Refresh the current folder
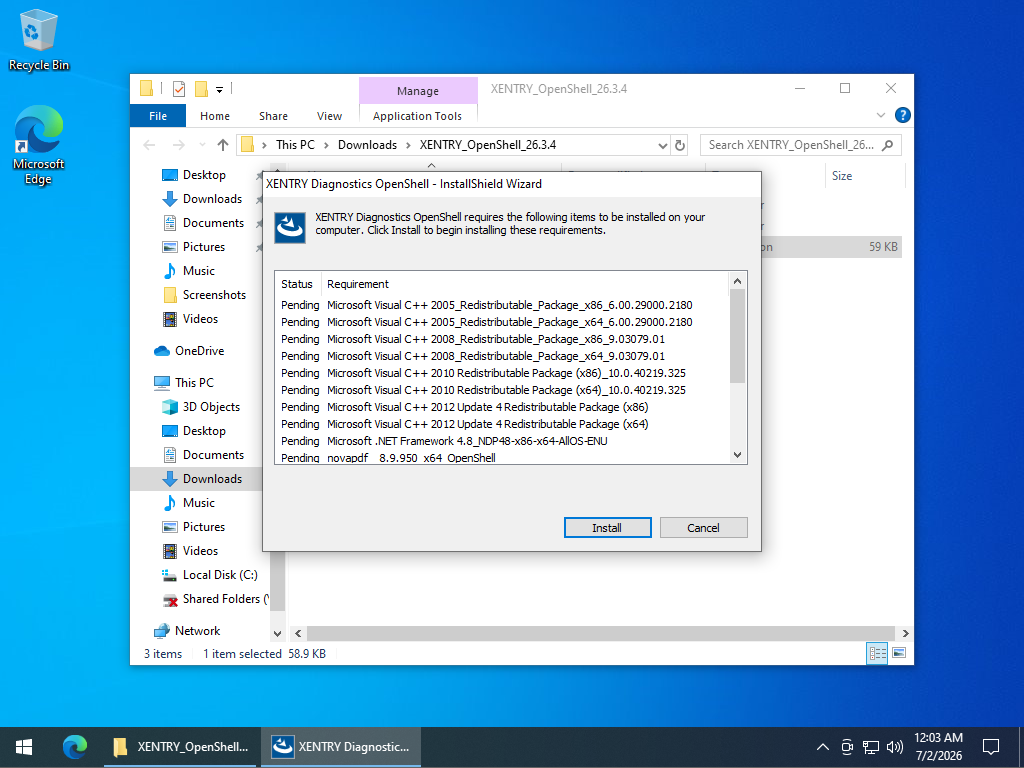This screenshot has height=768, width=1024. point(680,145)
